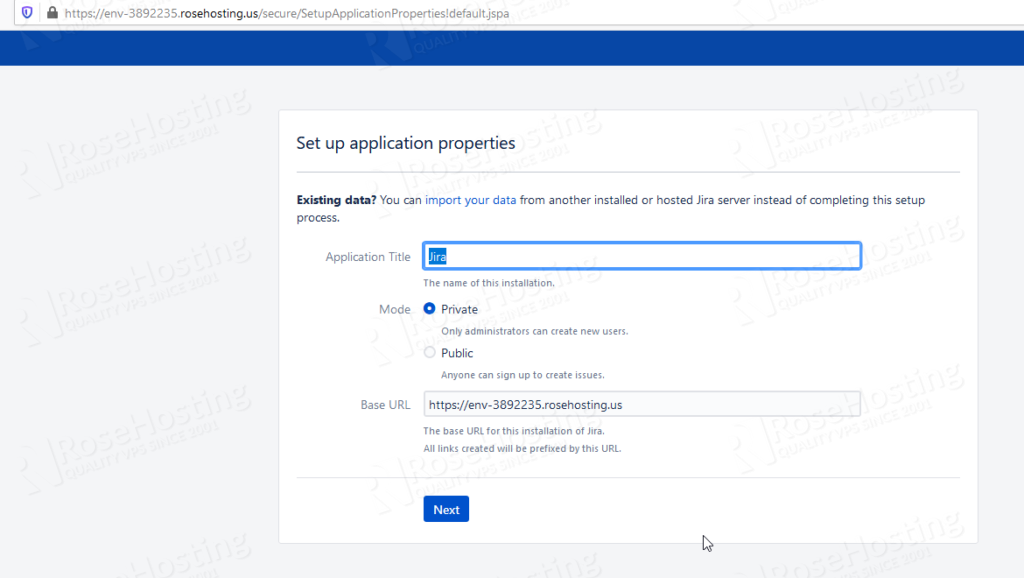
Task: Select the Public mode radio button
Action: tap(430, 353)
